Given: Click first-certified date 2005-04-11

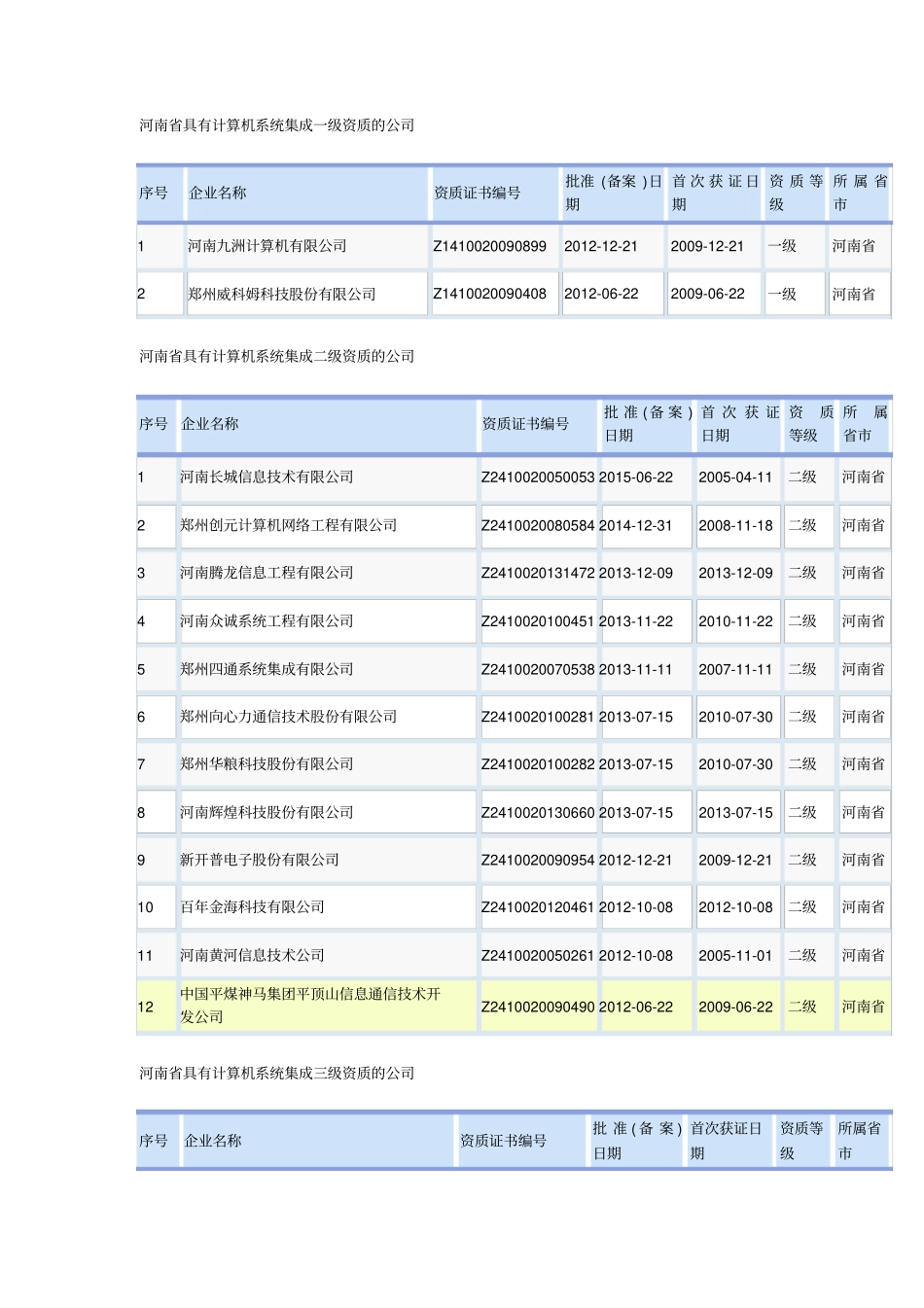Looking at the screenshot, I should click(x=735, y=477).
